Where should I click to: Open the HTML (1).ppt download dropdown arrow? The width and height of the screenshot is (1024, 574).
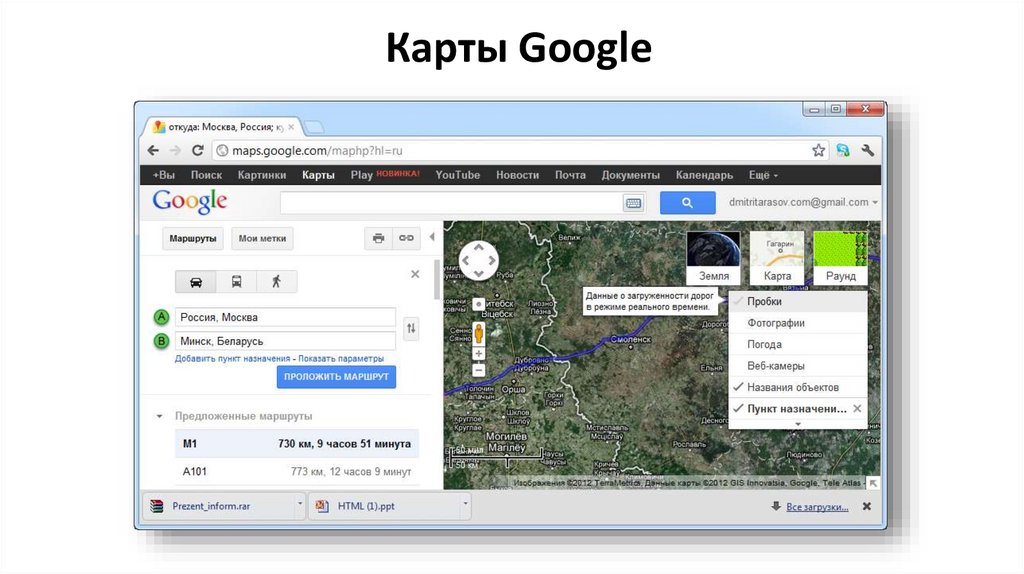point(465,504)
